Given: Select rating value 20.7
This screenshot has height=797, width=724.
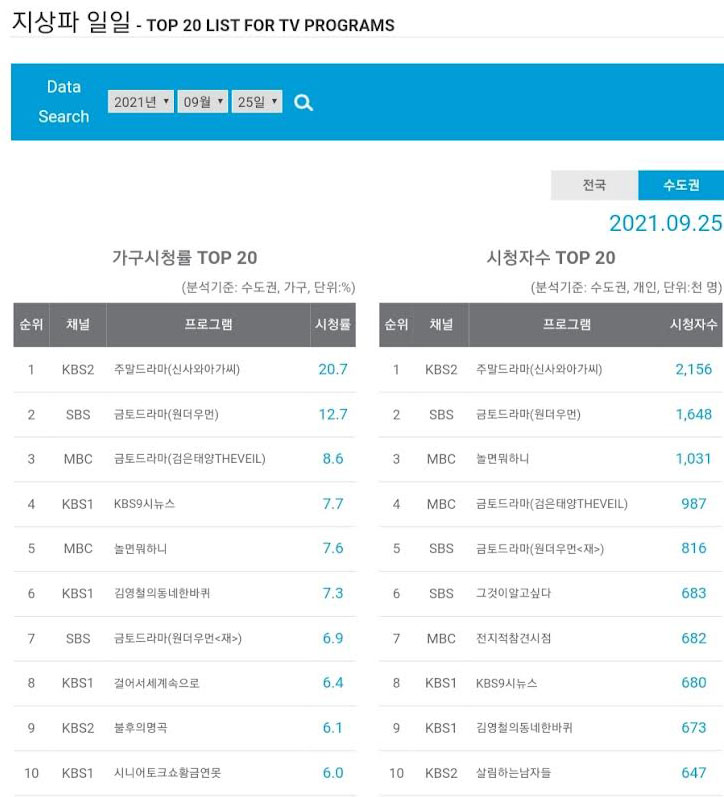Looking at the screenshot, I should [x=333, y=370].
